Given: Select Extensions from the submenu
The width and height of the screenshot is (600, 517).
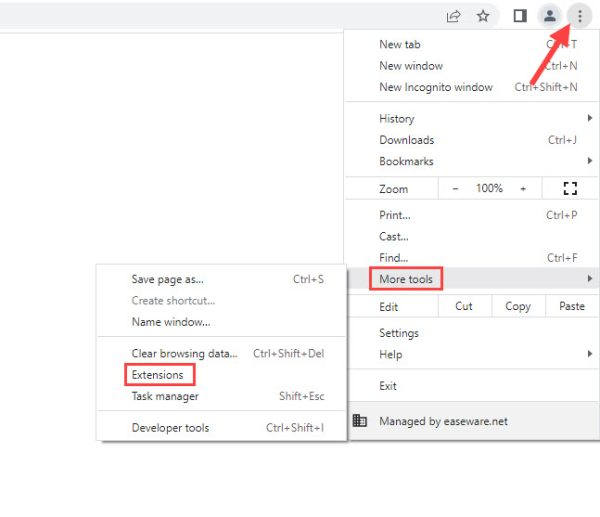Looking at the screenshot, I should [x=158, y=375].
